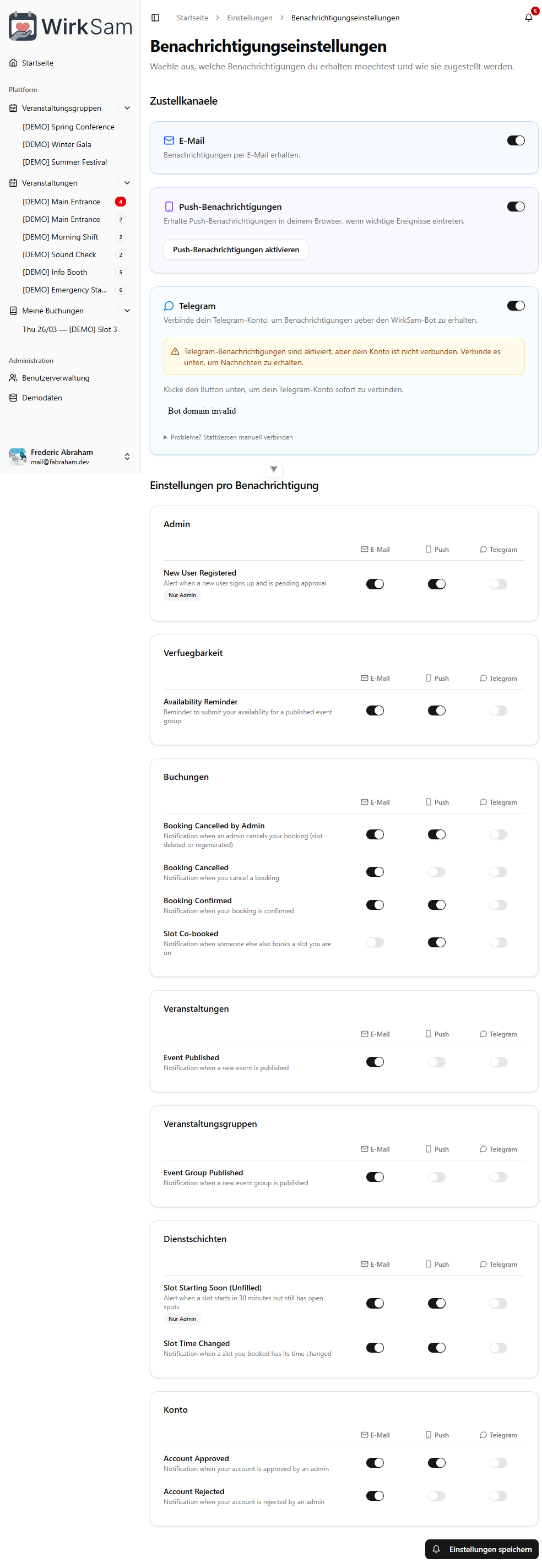Enable Push for Booking Cancelled notification
542x1568 pixels.
(x=436, y=872)
